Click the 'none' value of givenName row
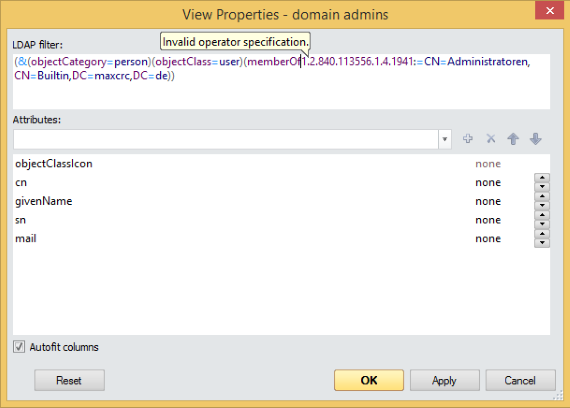Viewport: 570px width, 408px height. [488, 201]
